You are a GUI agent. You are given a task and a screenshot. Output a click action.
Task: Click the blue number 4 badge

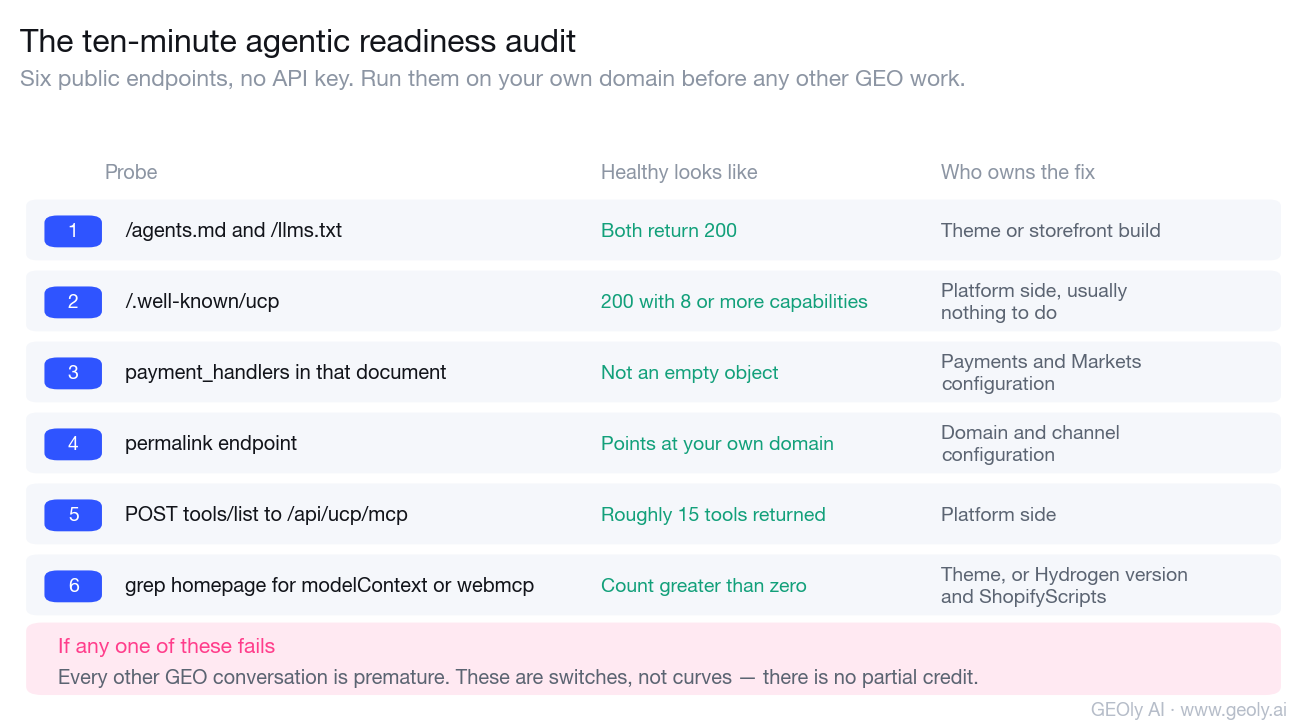(73, 444)
